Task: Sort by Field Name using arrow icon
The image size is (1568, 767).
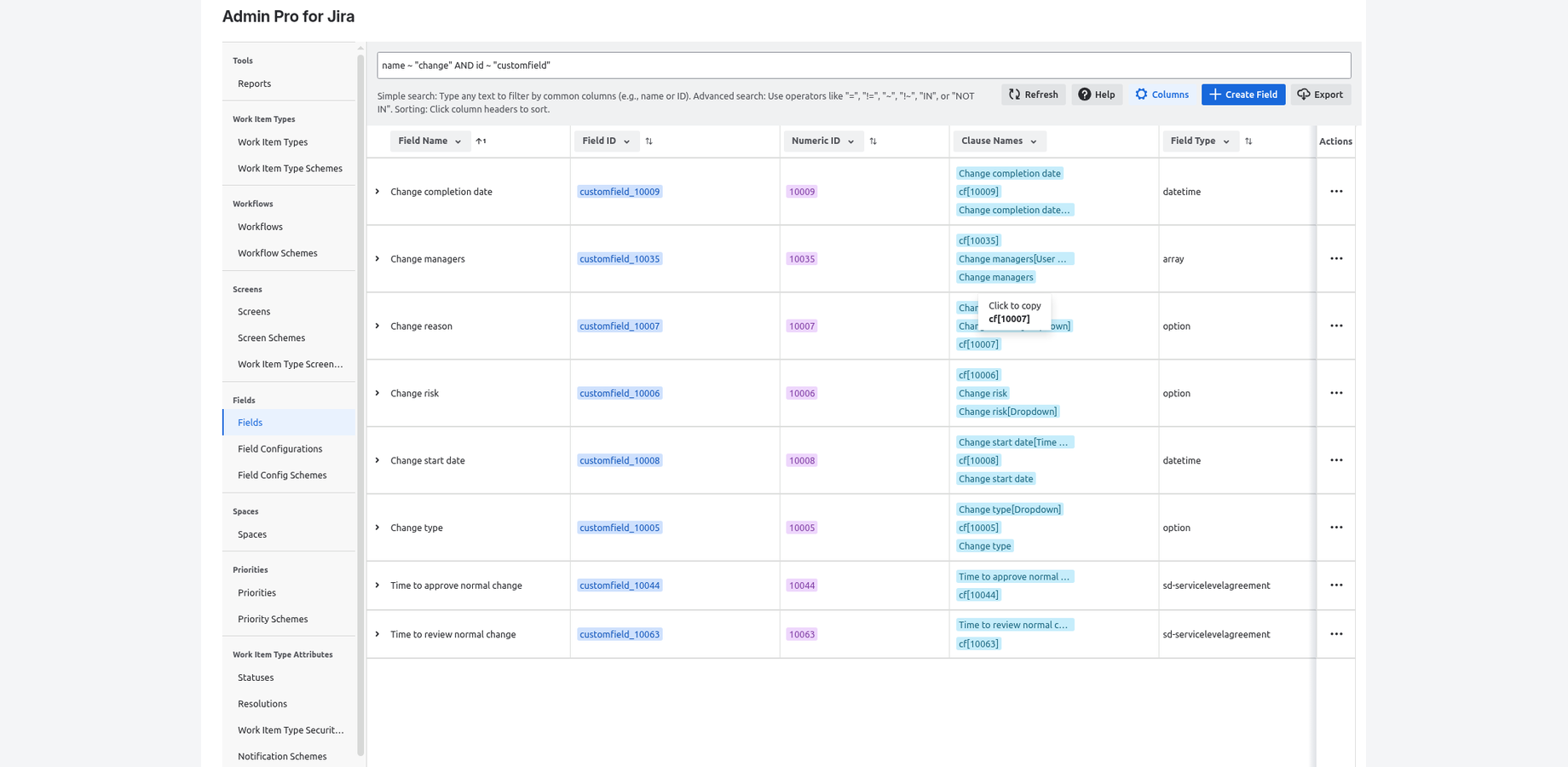Action: pos(481,141)
